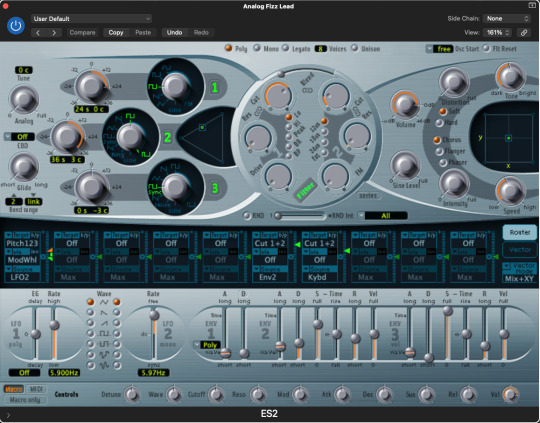This screenshot has height=423, width=540.
Task: Click the Detune macro knob
Action: tap(132, 395)
